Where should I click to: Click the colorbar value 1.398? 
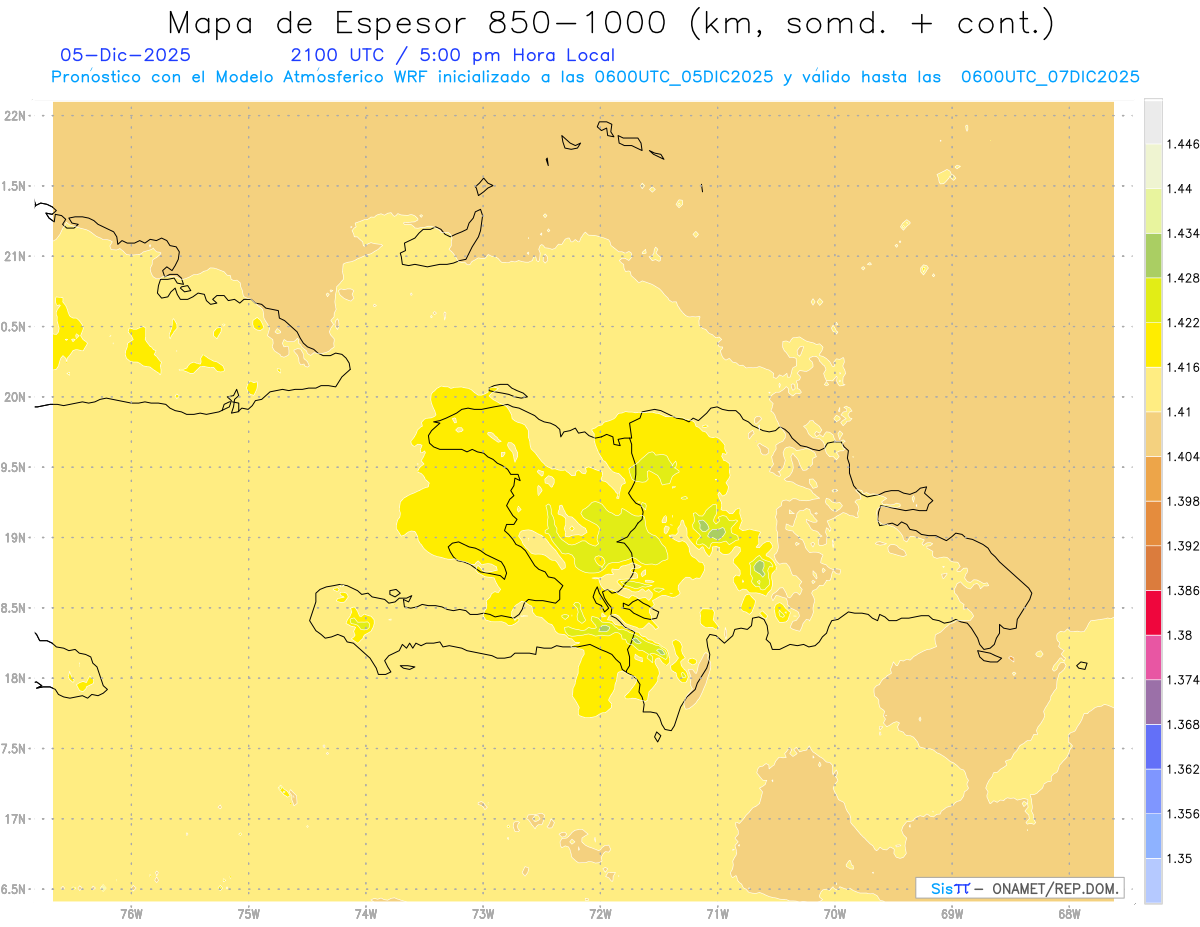coord(1184,501)
